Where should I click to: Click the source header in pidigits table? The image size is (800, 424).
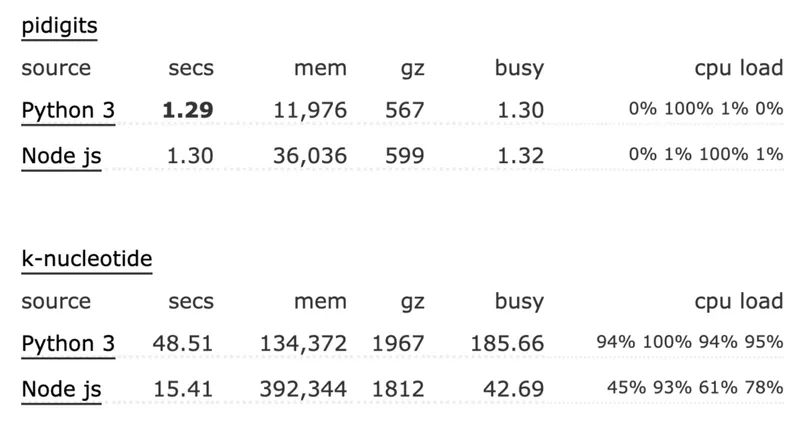pos(55,69)
